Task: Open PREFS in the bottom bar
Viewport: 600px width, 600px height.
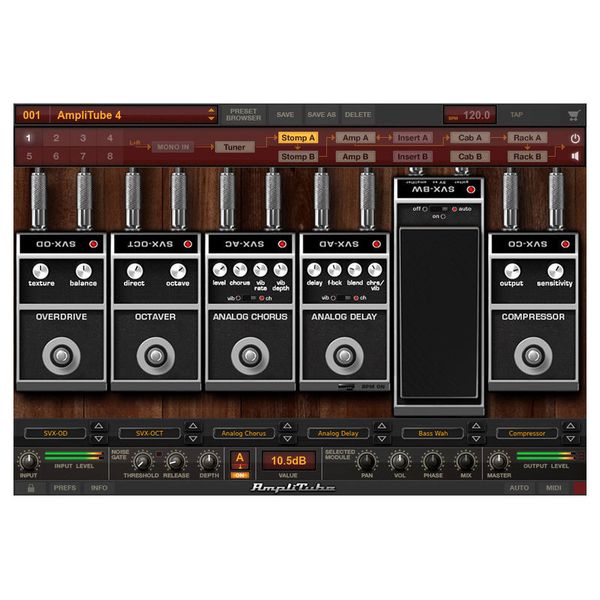Action: 65,488
